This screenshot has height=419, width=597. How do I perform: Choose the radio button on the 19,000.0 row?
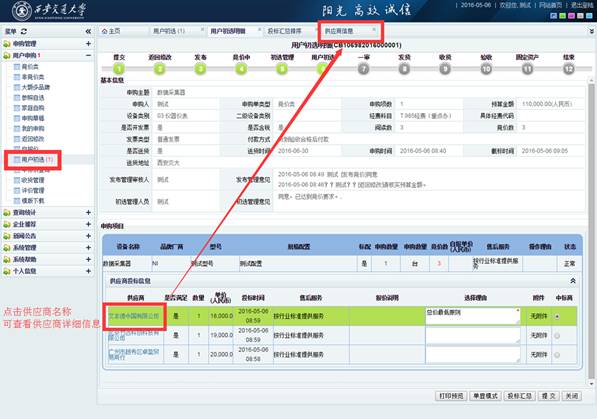coord(557,336)
